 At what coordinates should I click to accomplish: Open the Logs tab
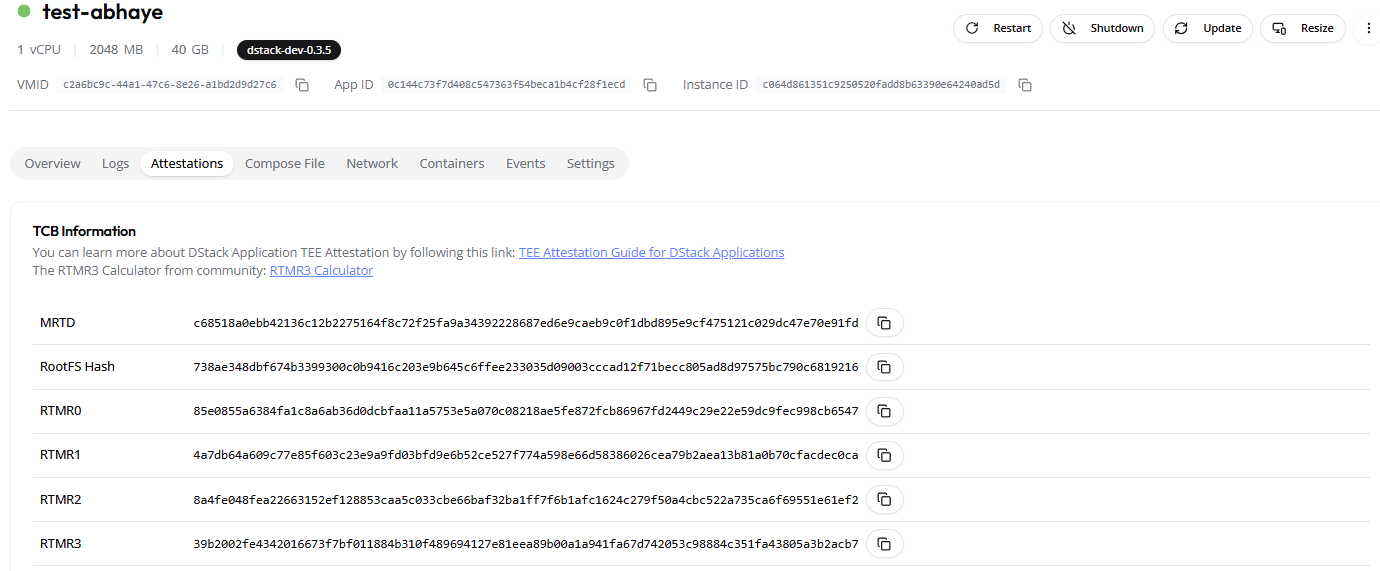116,164
